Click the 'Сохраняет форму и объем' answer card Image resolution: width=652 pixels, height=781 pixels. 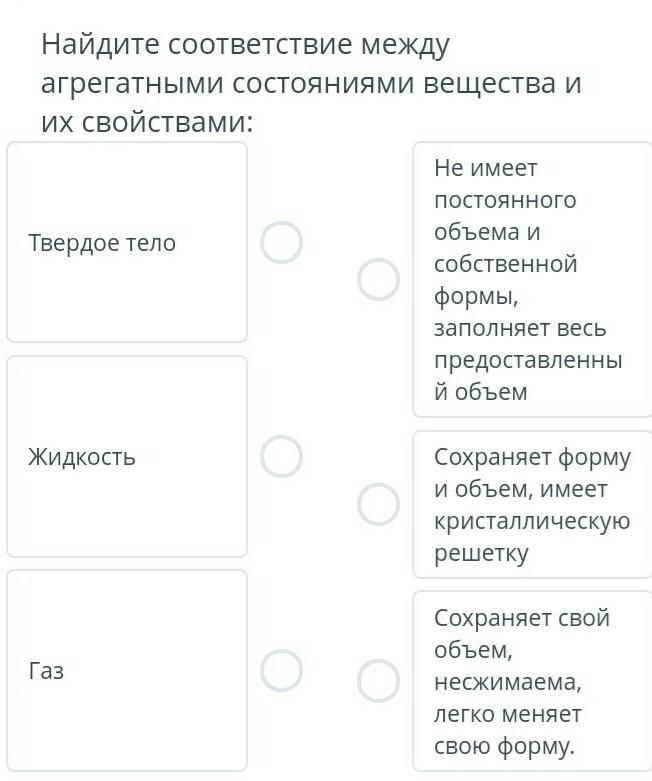coord(532,505)
